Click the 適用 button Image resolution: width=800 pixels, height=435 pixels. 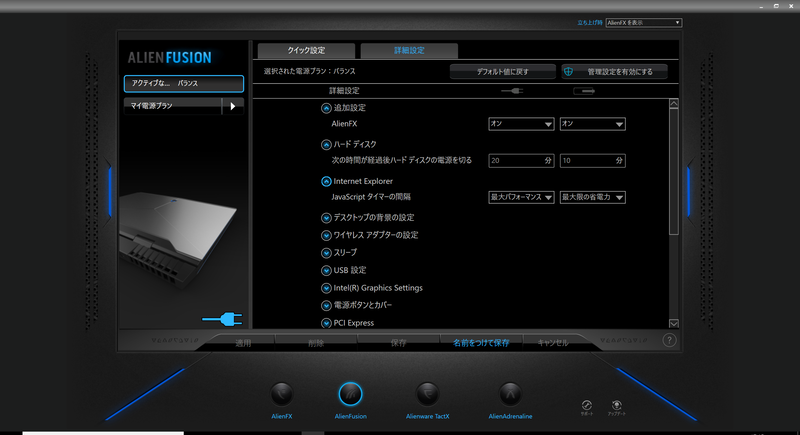(x=243, y=343)
